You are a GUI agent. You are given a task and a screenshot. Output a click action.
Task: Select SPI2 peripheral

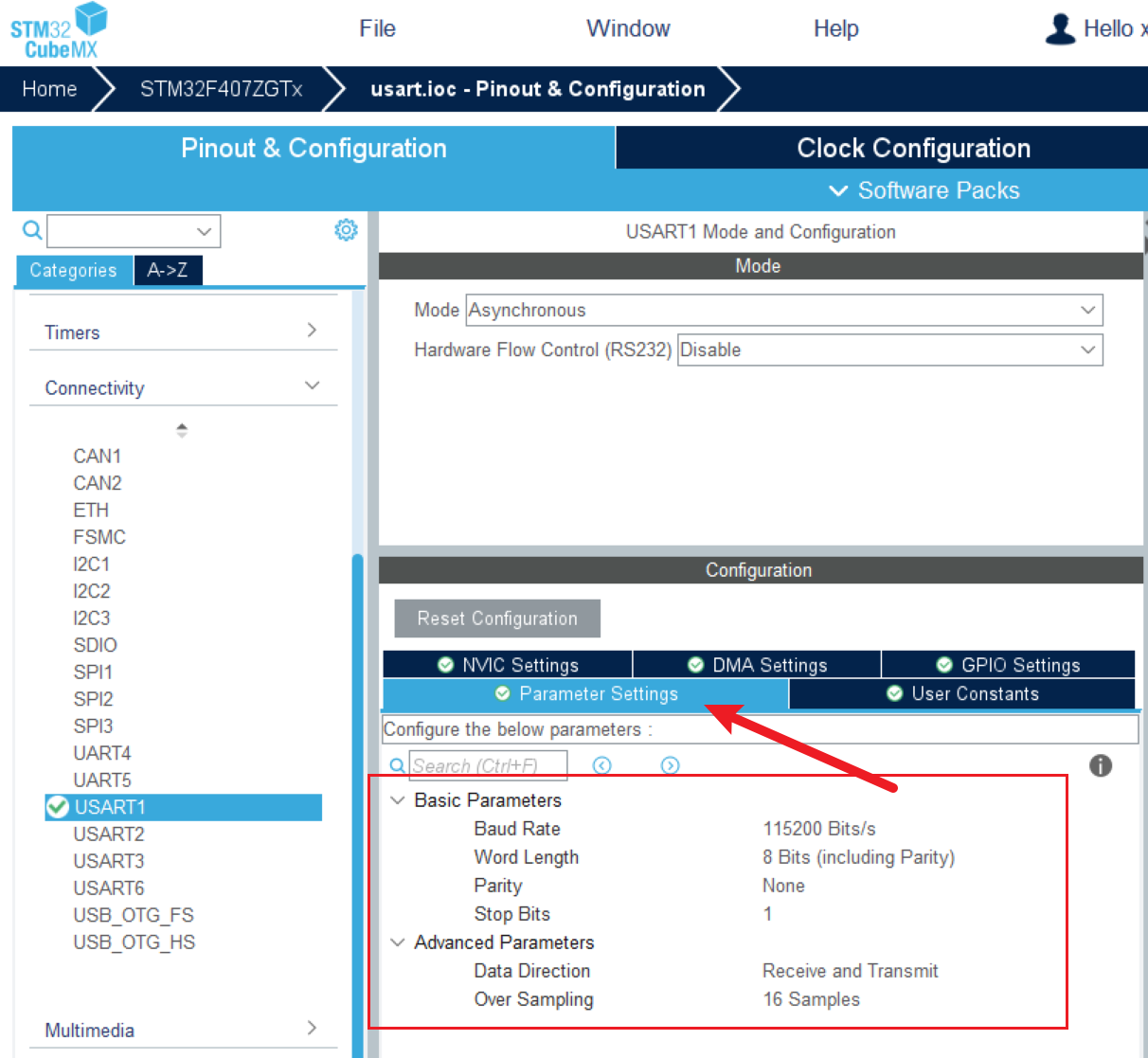click(x=94, y=699)
